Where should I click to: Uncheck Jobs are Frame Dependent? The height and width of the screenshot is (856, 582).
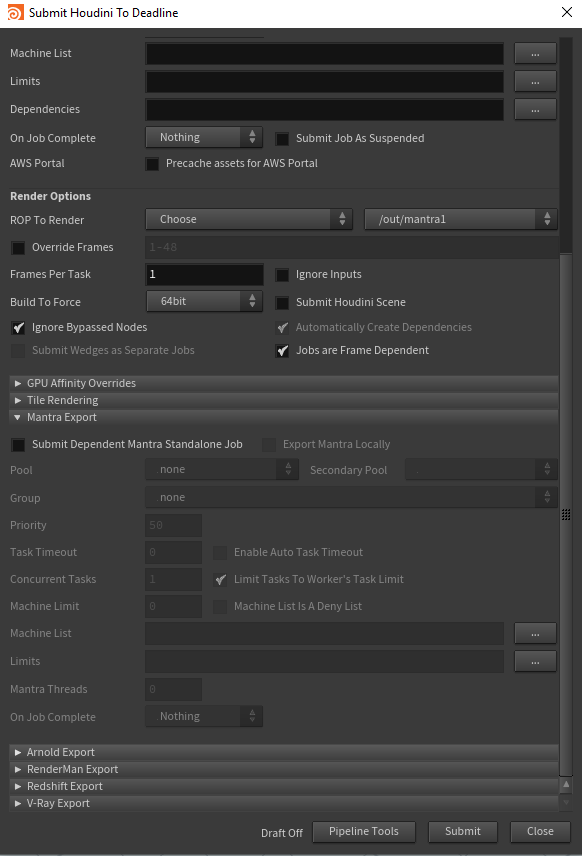click(x=282, y=350)
